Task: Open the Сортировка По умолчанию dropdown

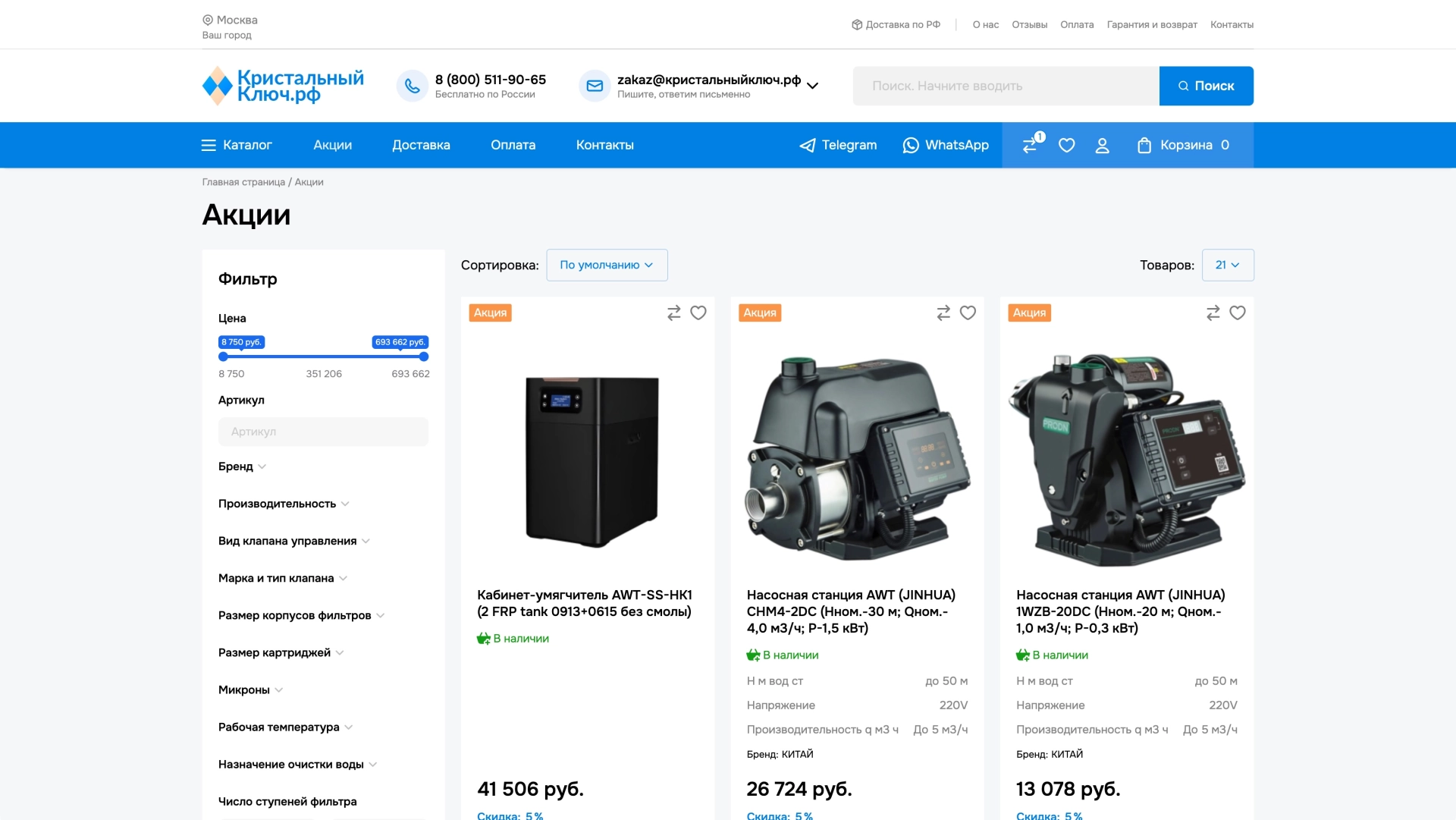Action: point(607,265)
